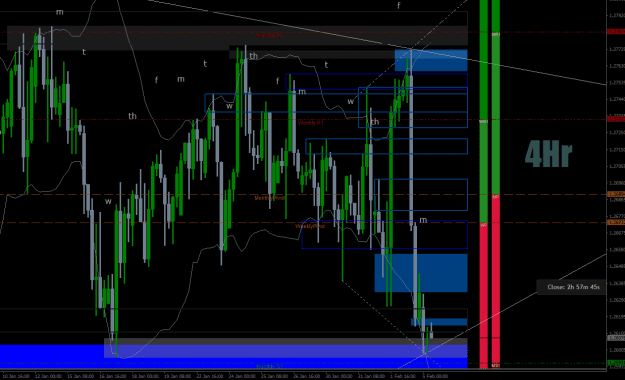Screen dimensions: 625x380
Task: Click the '15 Jan 08:00' time axis label
Action: coord(81,376)
